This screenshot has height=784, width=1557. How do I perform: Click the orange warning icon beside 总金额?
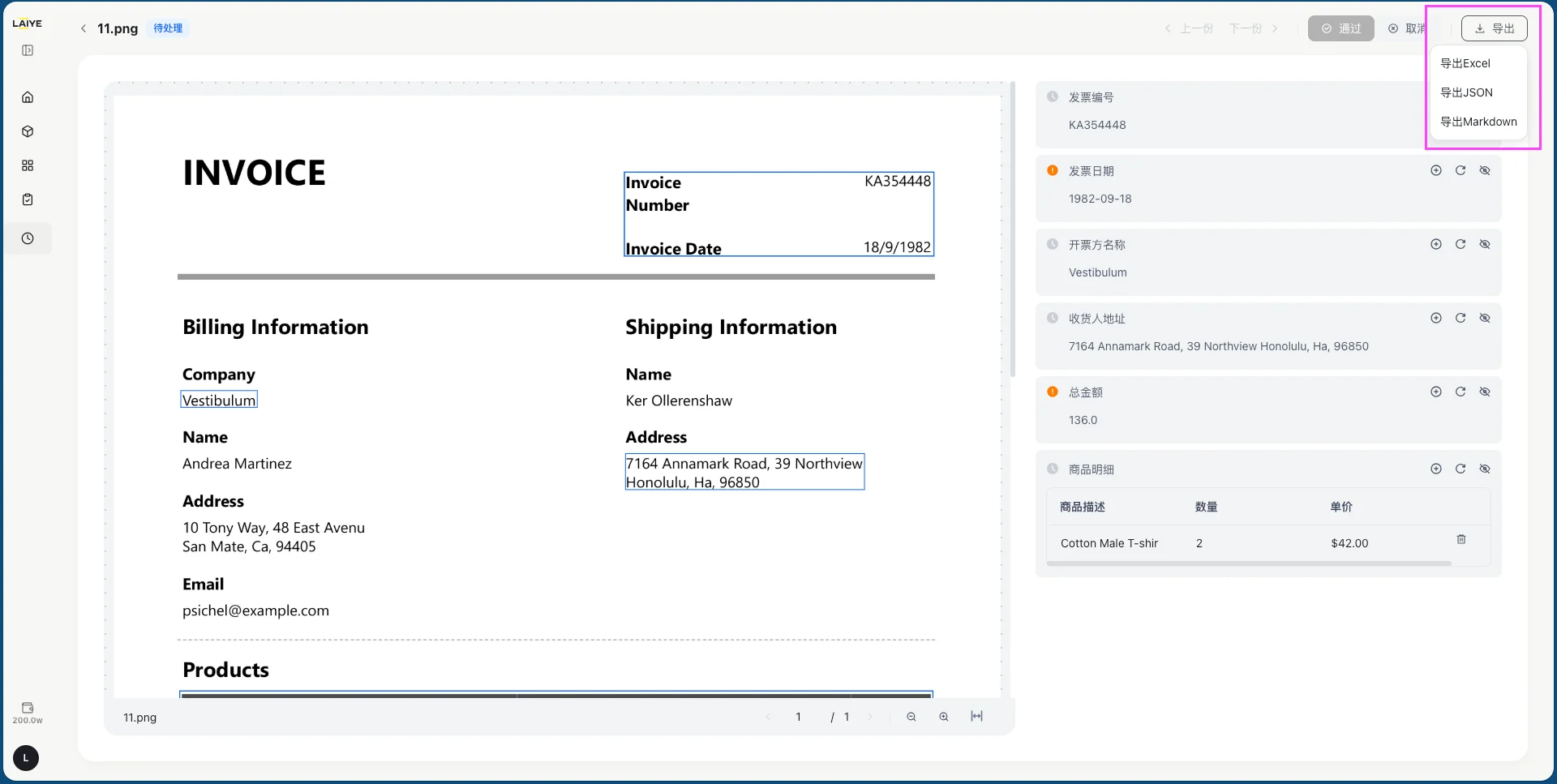[1053, 392]
